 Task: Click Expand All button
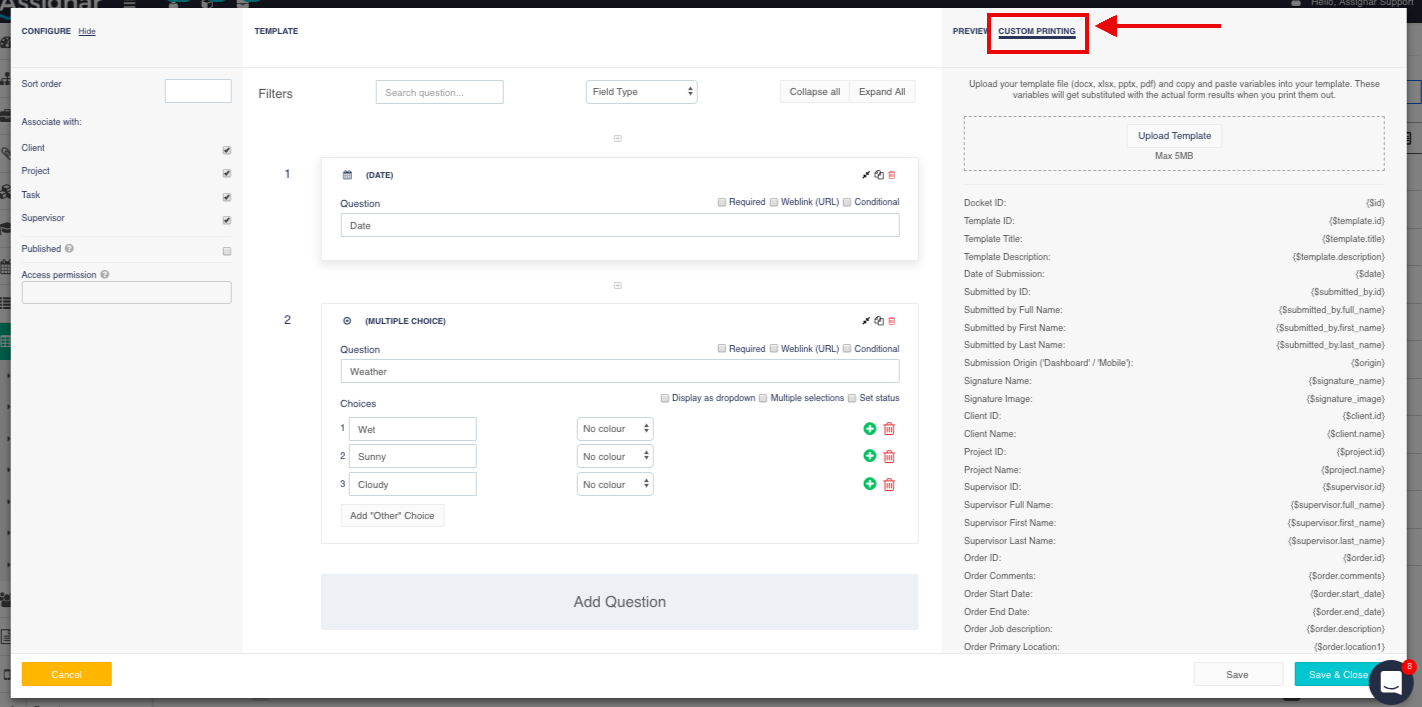point(882,92)
